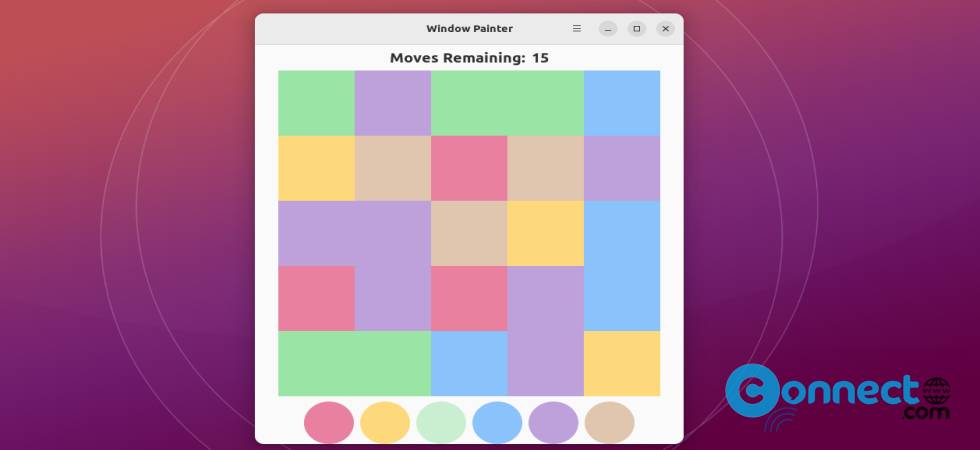Select the top-left green grid cell
The width and height of the screenshot is (980, 450).
[x=316, y=103]
